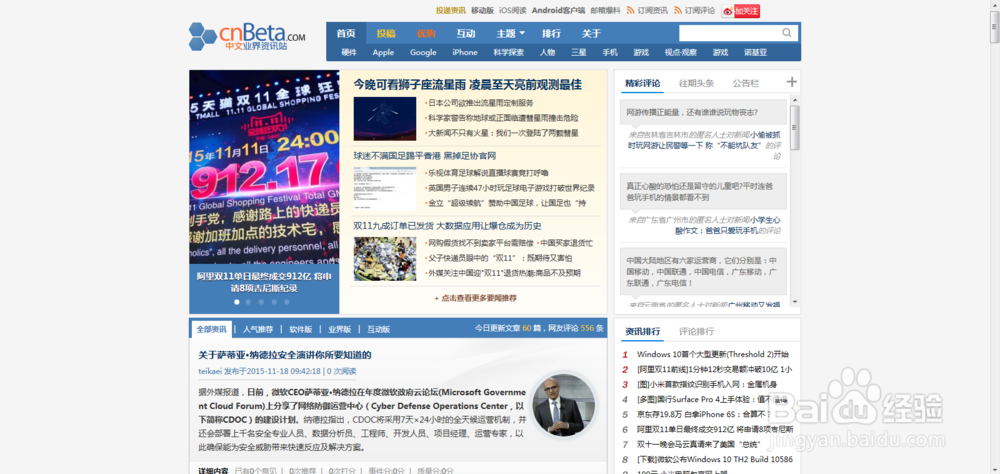This screenshot has width=1000, height=474.
Task: Open the iPhone topic link
Action: pyautogui.click(x=465, y=52)
